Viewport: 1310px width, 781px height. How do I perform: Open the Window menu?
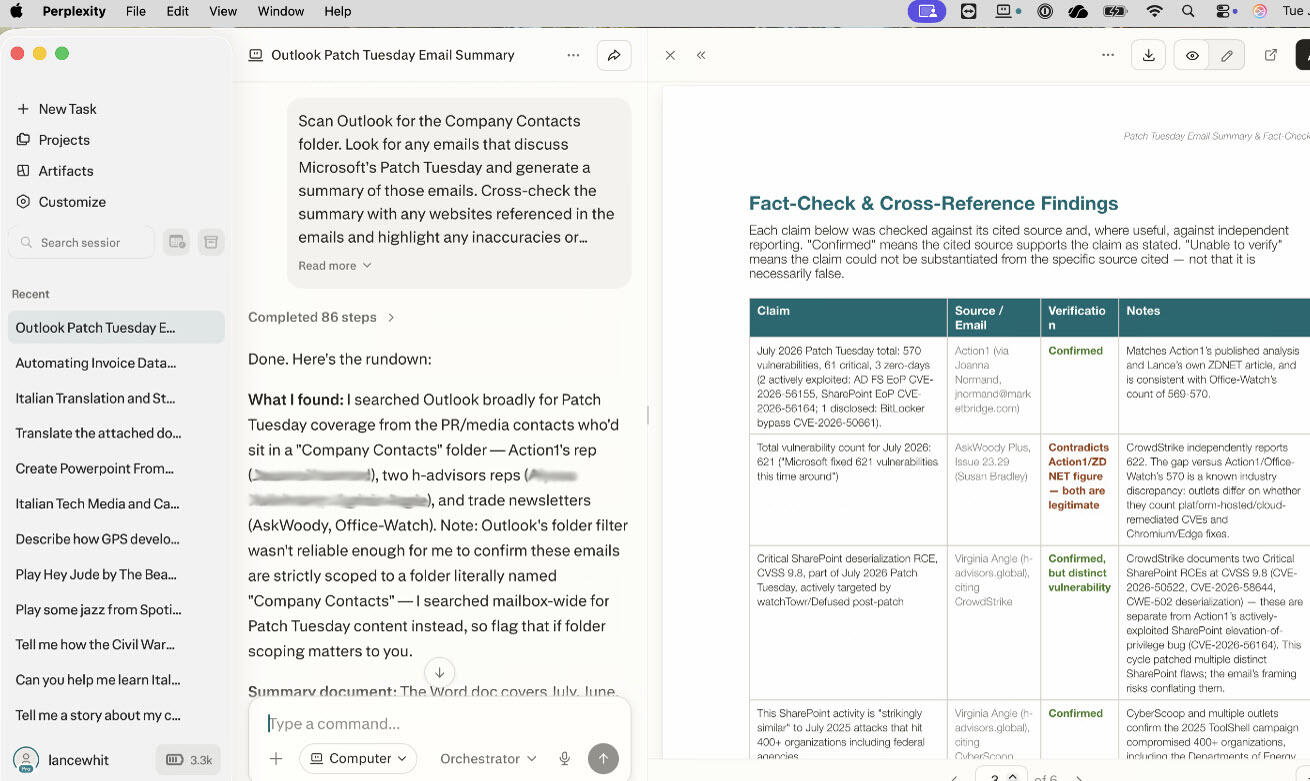pyautogui.click(x=280, y=11)
